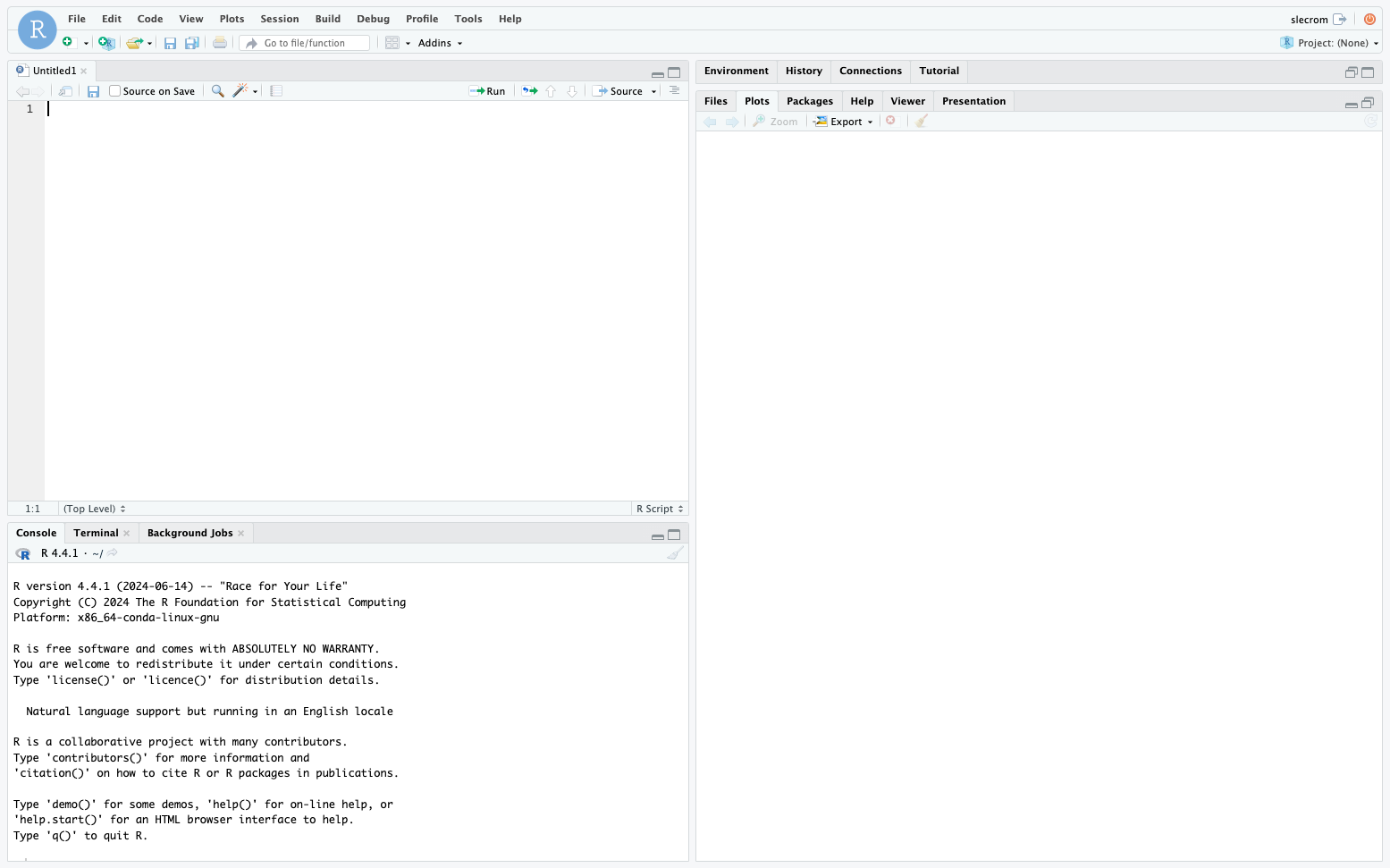Image resolution: width=1390 pixels, height=868 pixels.
Task: Switch to the Packages tab
Action: pyautogui.click(x=810, y=101)
